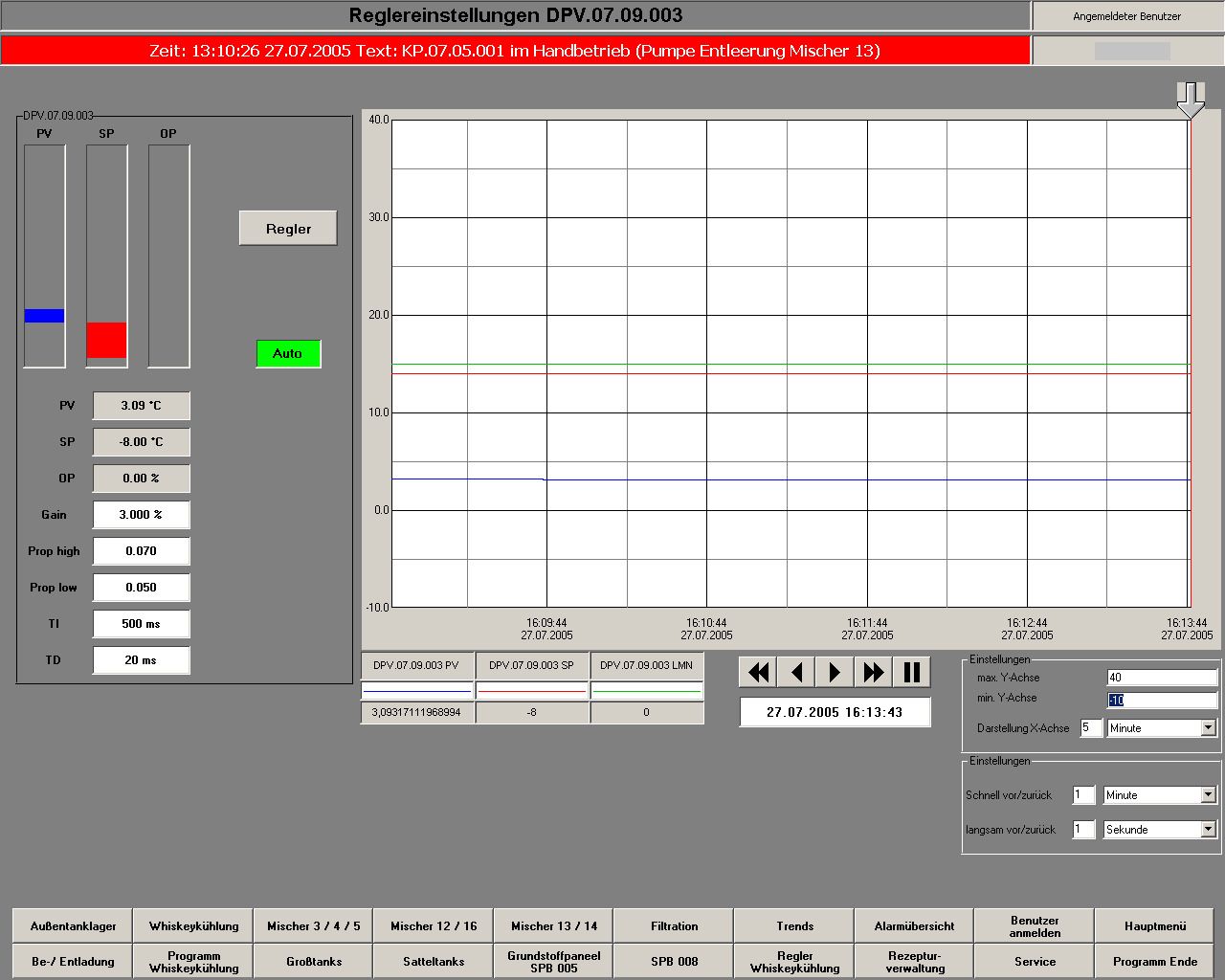Click the Regler button
Viewport: 1225px width, 980px height.
[288, 229]
